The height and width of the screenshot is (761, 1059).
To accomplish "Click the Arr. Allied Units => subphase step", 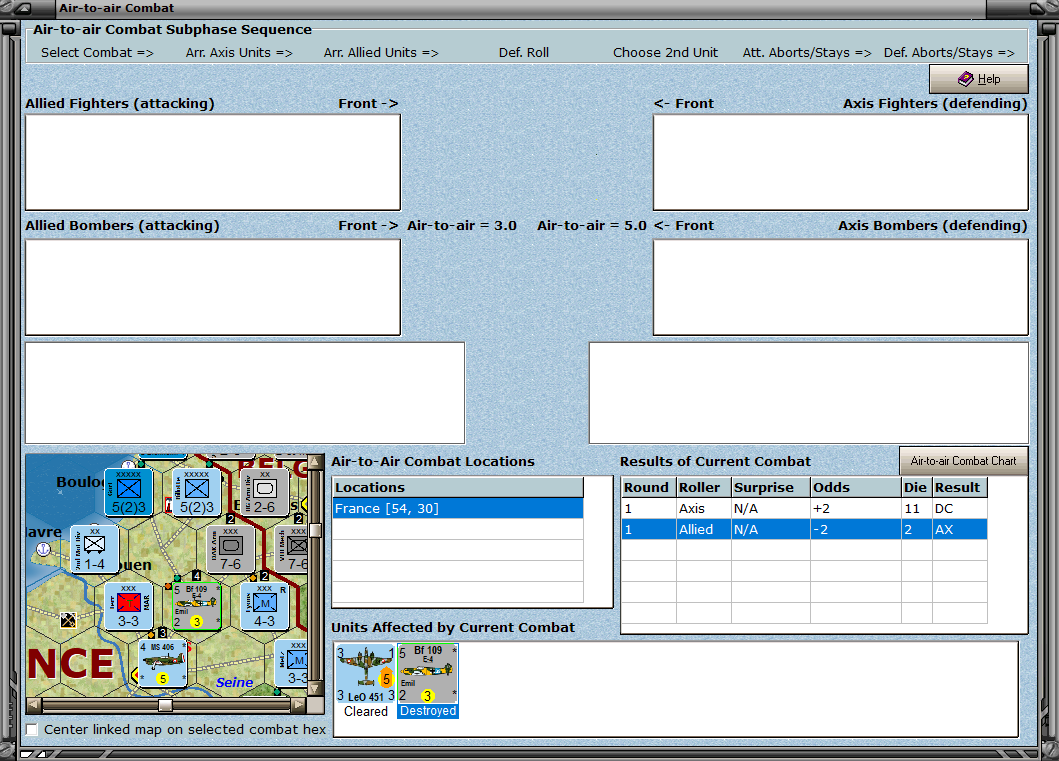I will tap(381, 53).
